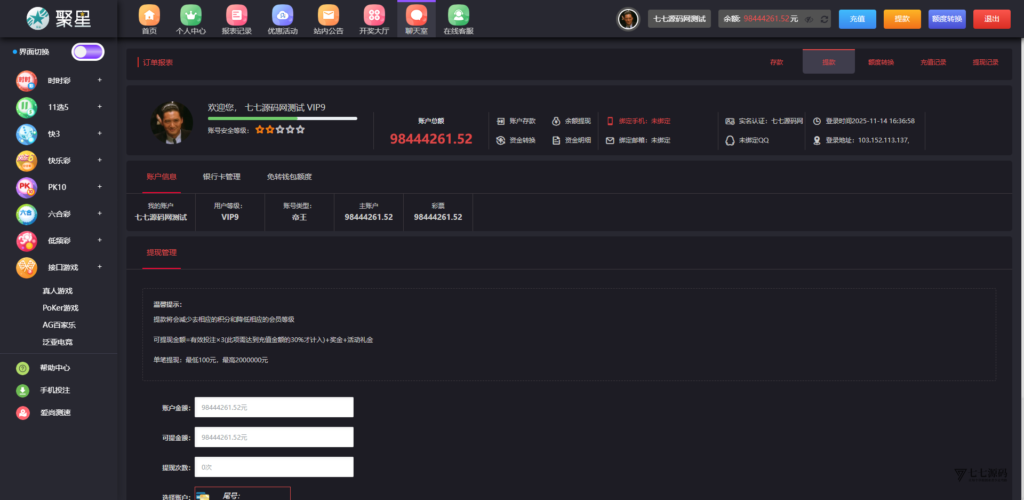Toggle the 界面切换 theme switch
This screenshot has height=500, width=1024.
pyautogui.click(x=87, y=52)
